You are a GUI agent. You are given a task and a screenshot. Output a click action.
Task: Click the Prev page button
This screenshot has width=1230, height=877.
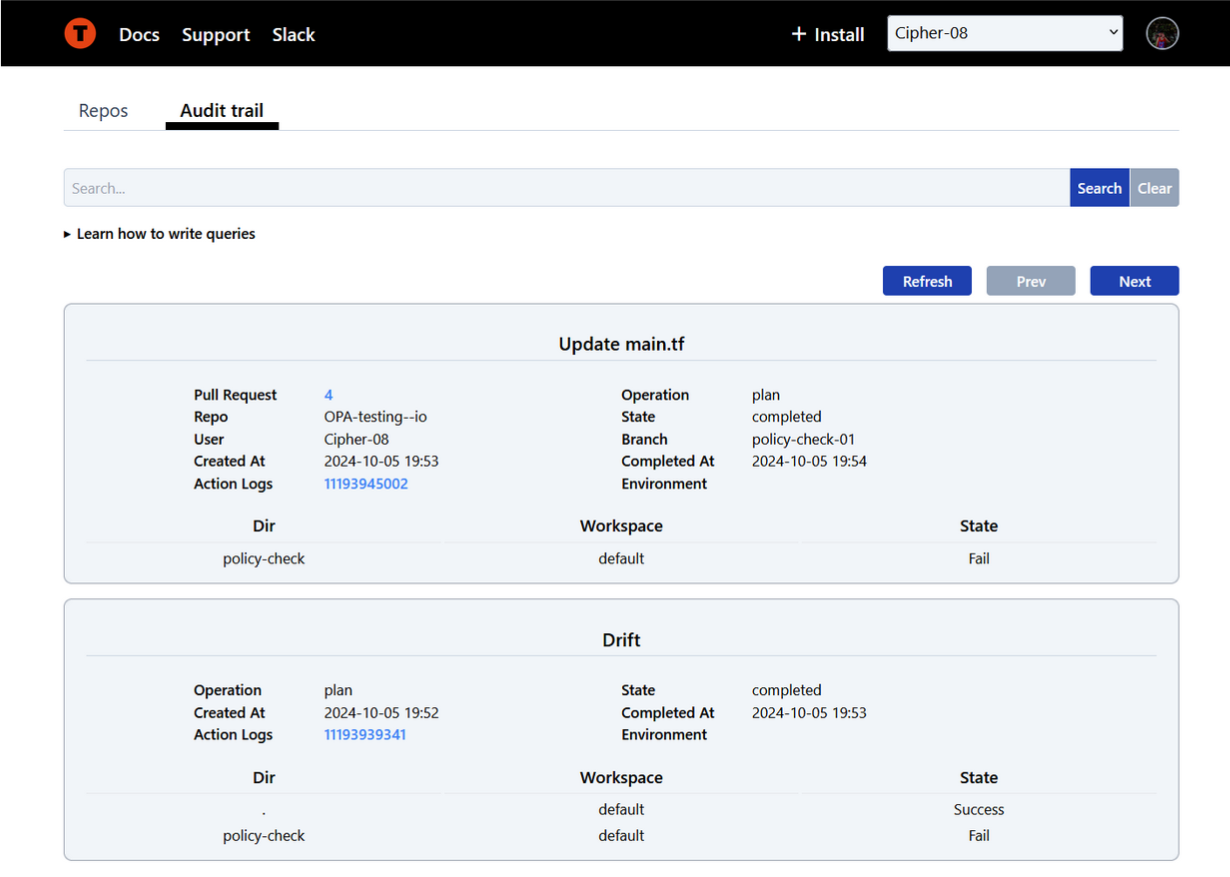click(x=1031, y=281)
